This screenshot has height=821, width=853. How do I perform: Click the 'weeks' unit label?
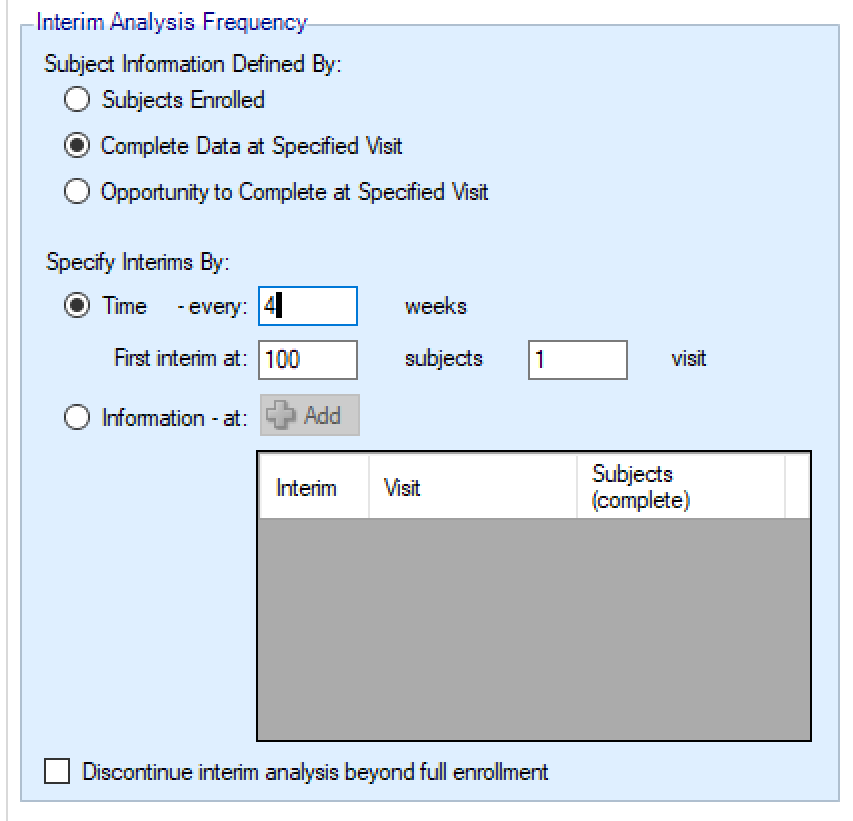click(x=435, y=306)
